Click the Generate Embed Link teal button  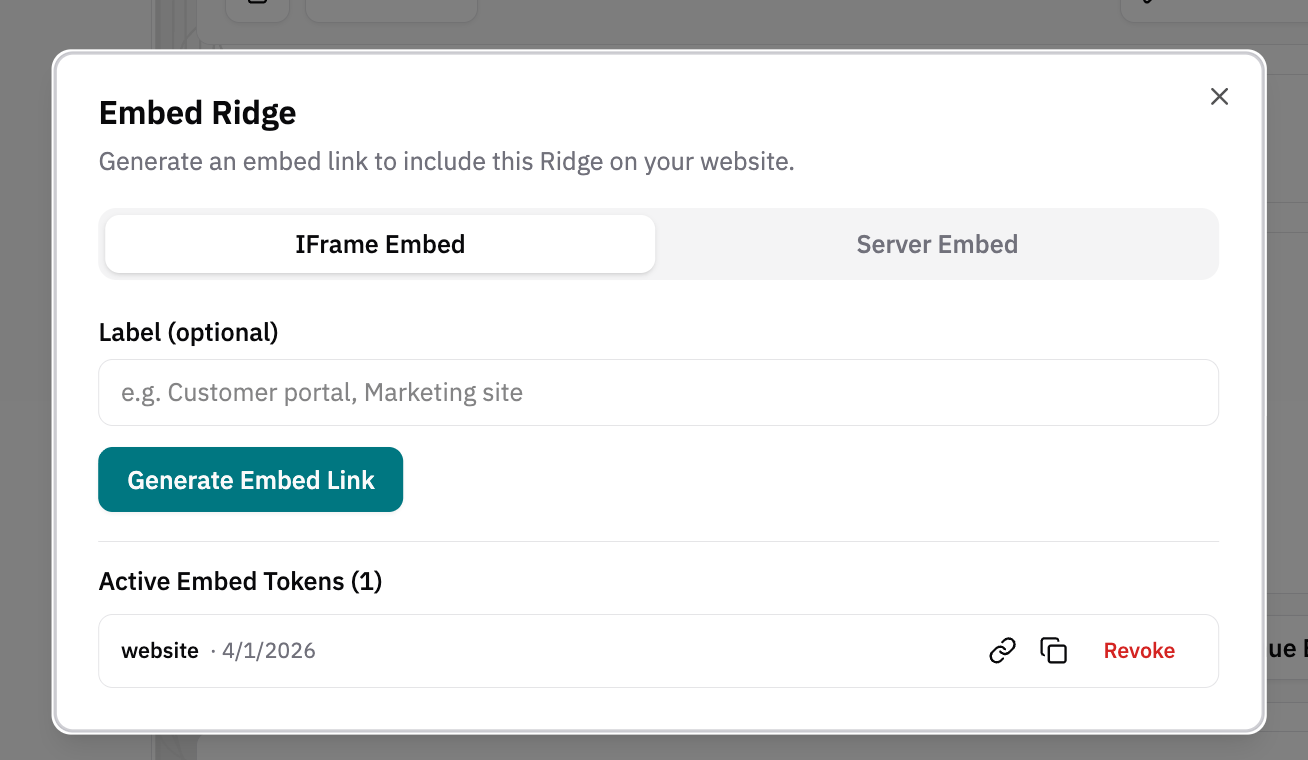point(250,479)
